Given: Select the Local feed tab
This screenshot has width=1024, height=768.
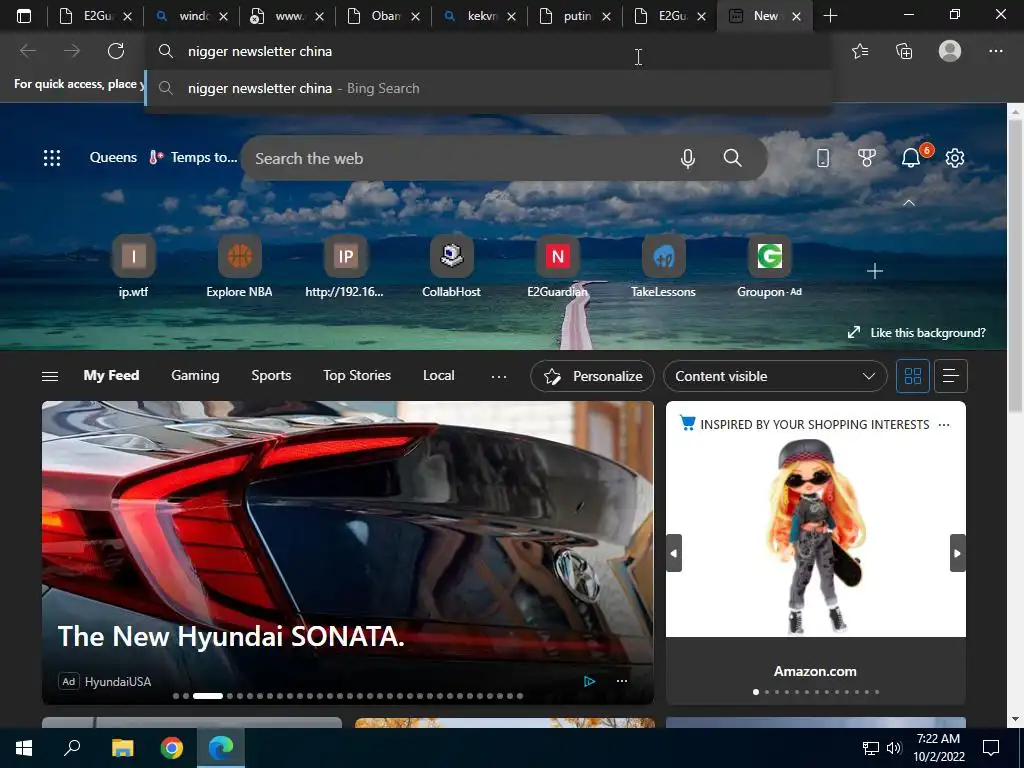Looking at the screenshot, I should click(x=438, y=376).
